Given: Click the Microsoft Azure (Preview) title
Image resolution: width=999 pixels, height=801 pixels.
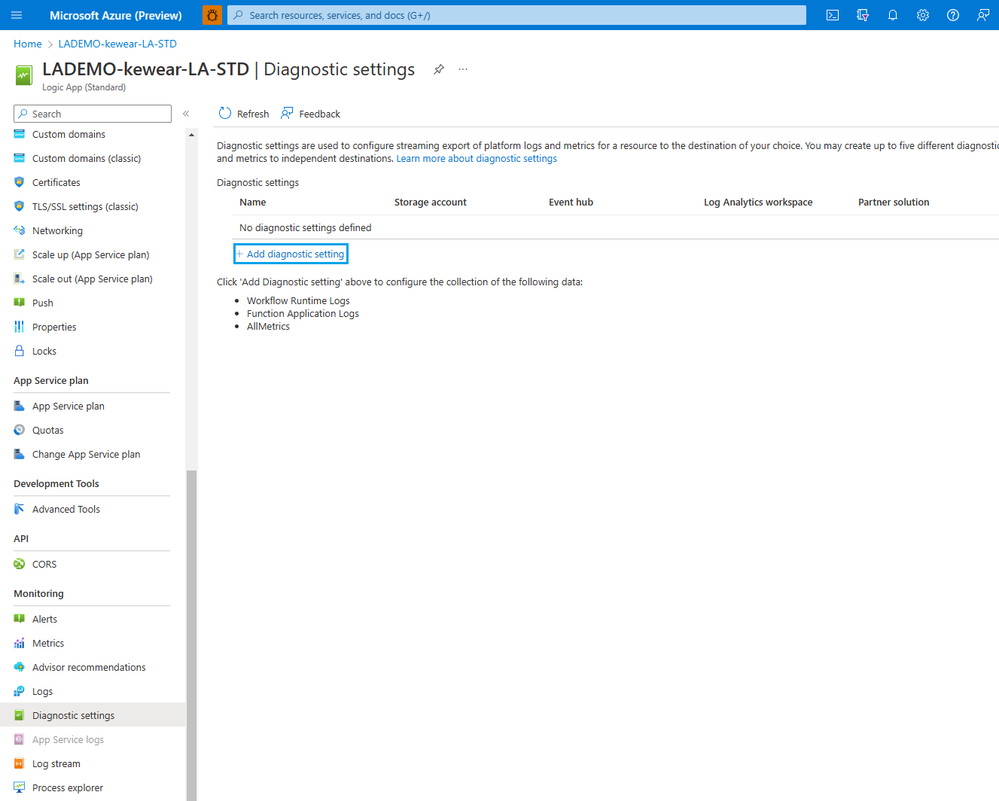Looking at the screenshot, I should click(x=116, y=15).
